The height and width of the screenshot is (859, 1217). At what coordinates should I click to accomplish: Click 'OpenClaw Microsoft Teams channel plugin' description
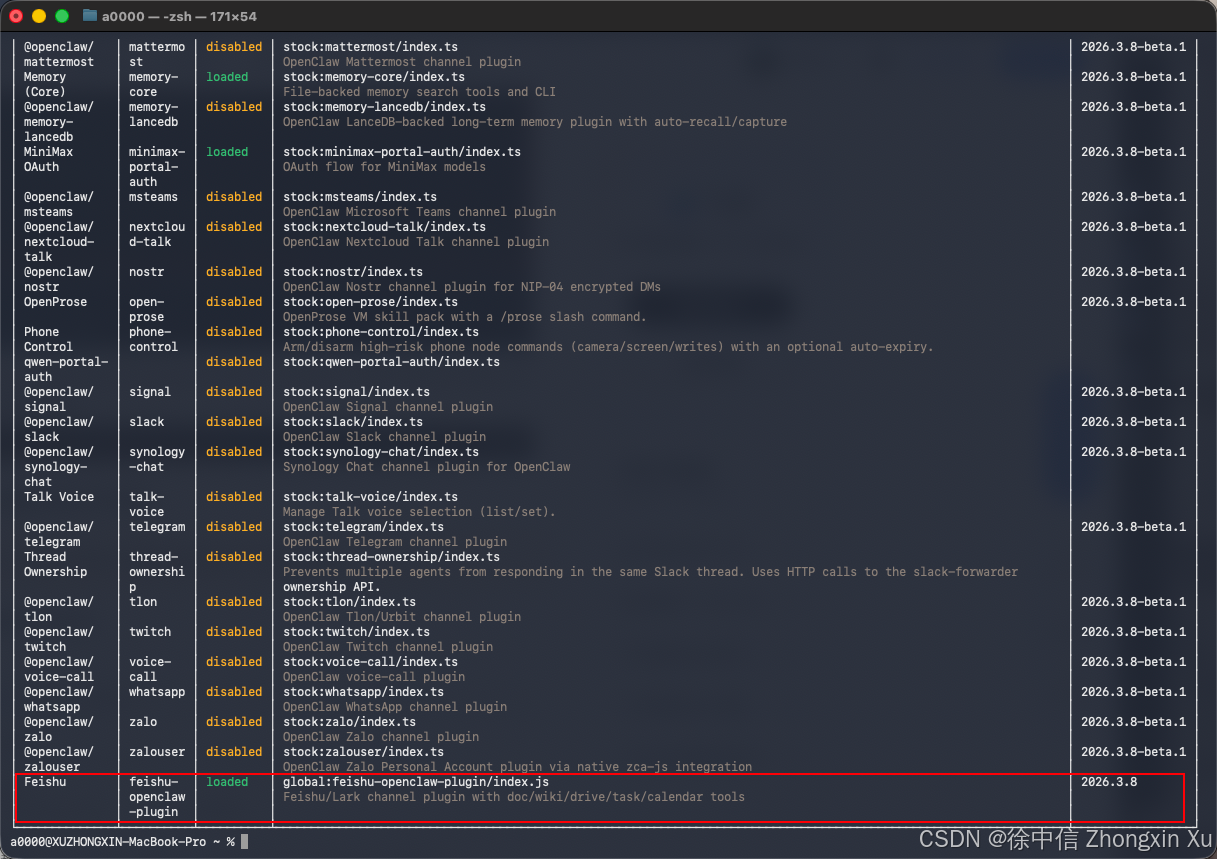click(419, 212)
